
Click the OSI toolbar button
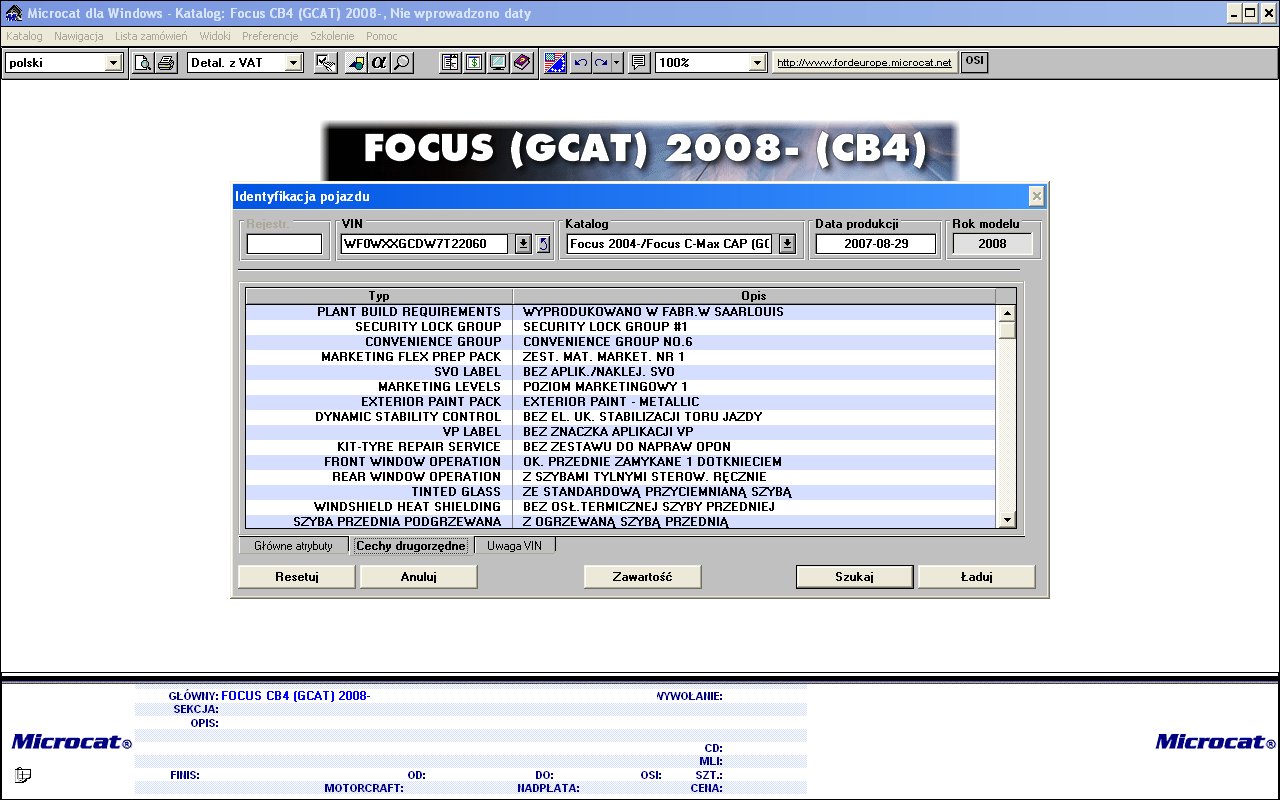[x=974, y=62]
